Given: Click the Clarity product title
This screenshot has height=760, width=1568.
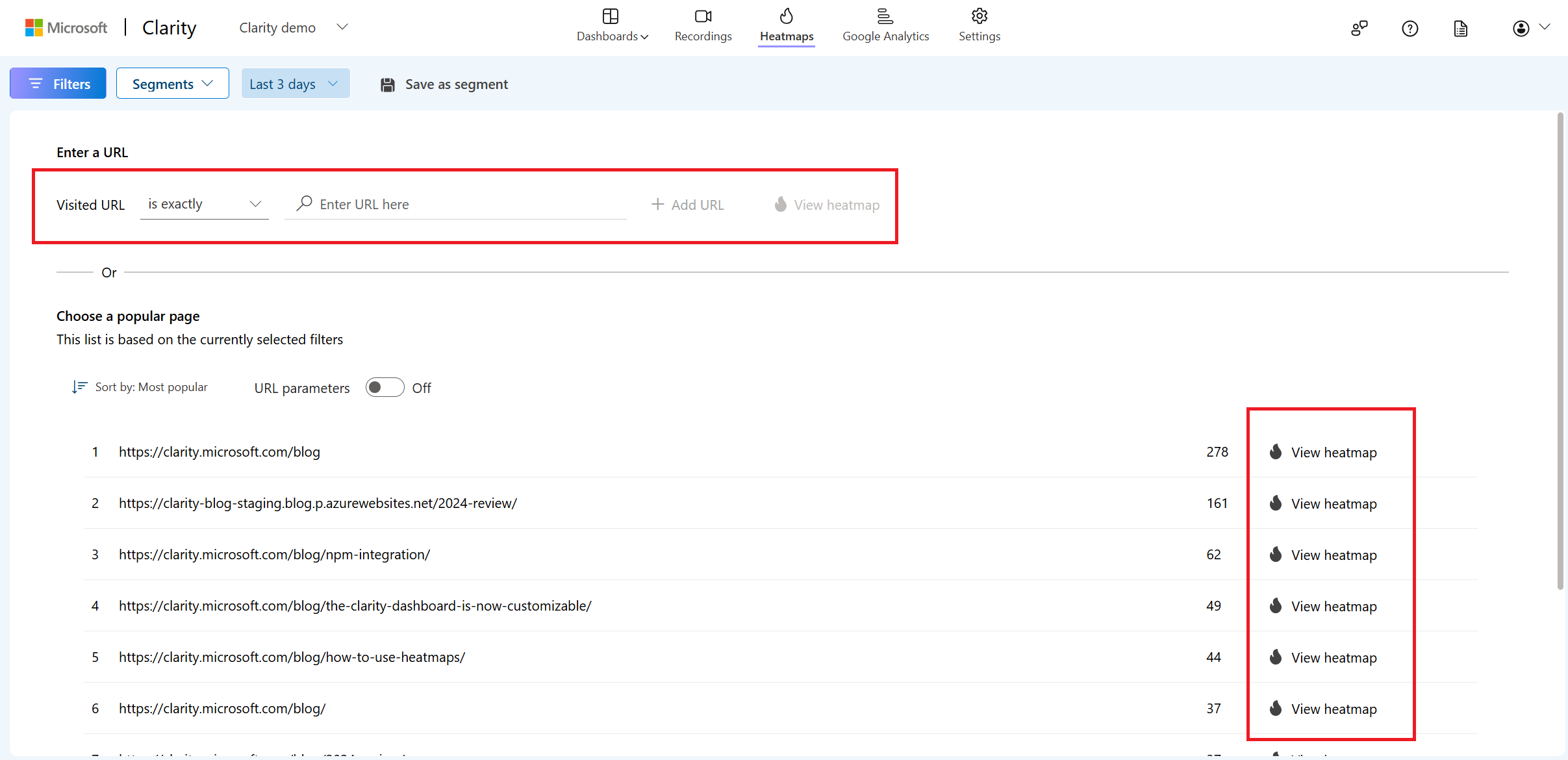Looking at the screenshot, I should (x=170, y=27).
